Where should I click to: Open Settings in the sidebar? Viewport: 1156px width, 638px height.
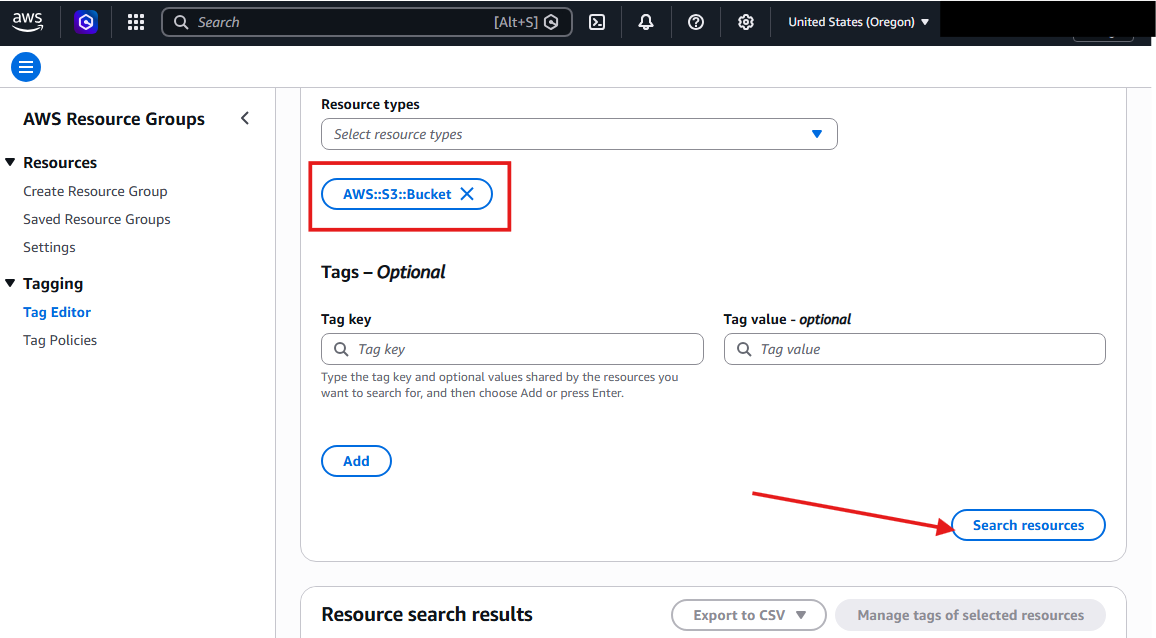tap(49, 247)
